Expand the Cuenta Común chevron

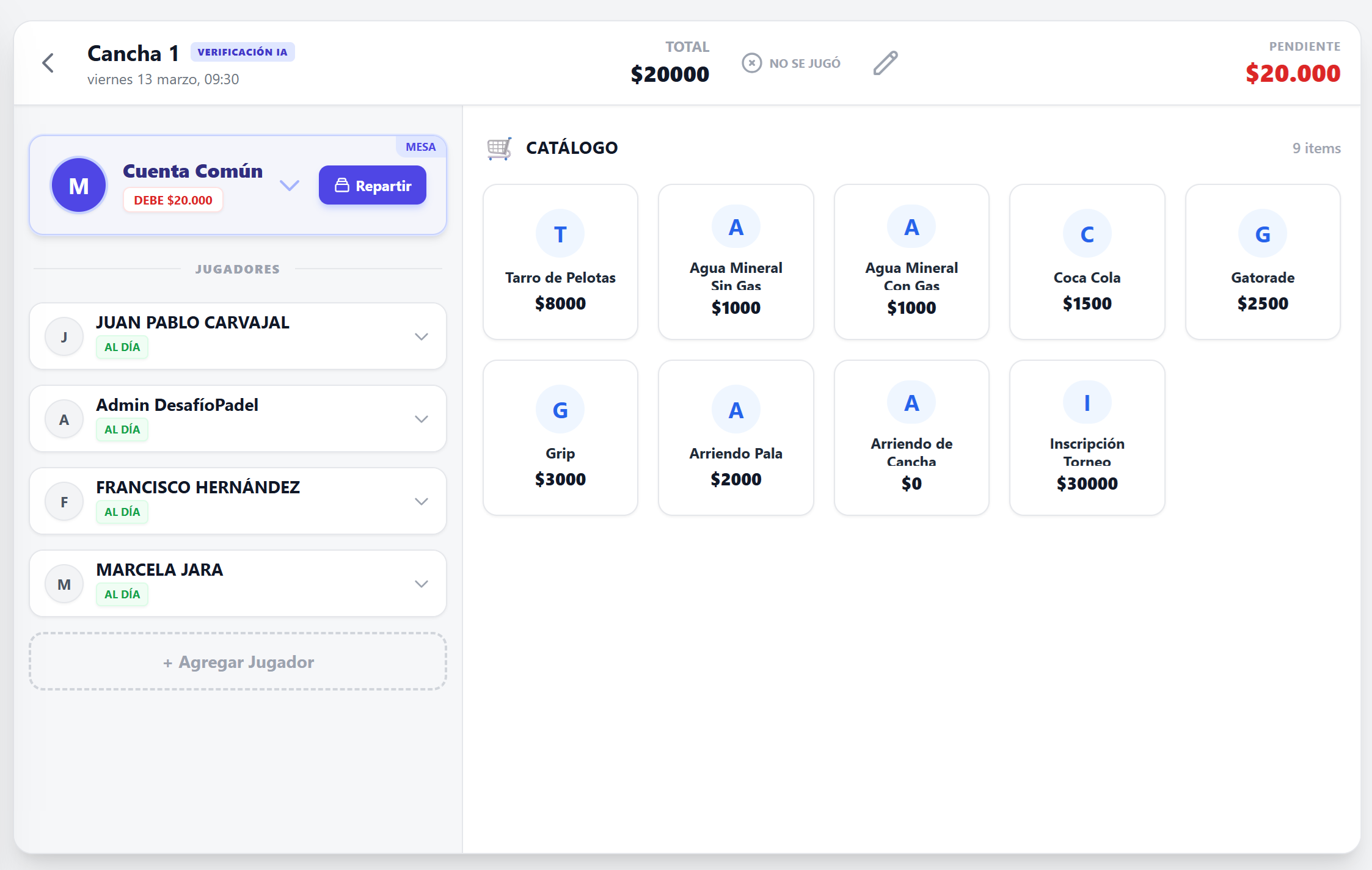pos(289,185)
